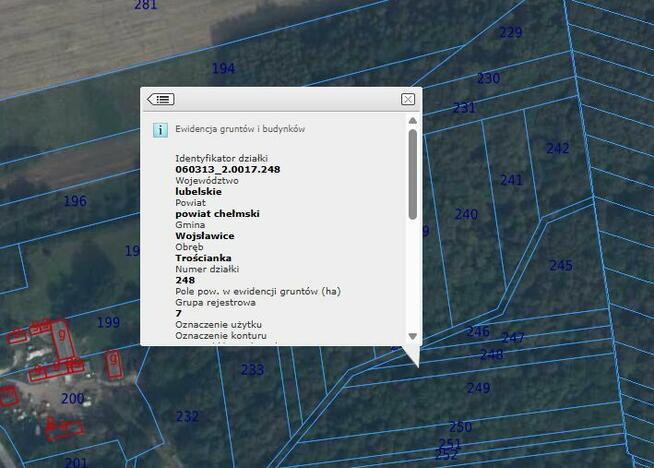Click parcel 200 near the buildings
Image resolution: width=654 pixels, height=468 pixels.
point(72,398)
